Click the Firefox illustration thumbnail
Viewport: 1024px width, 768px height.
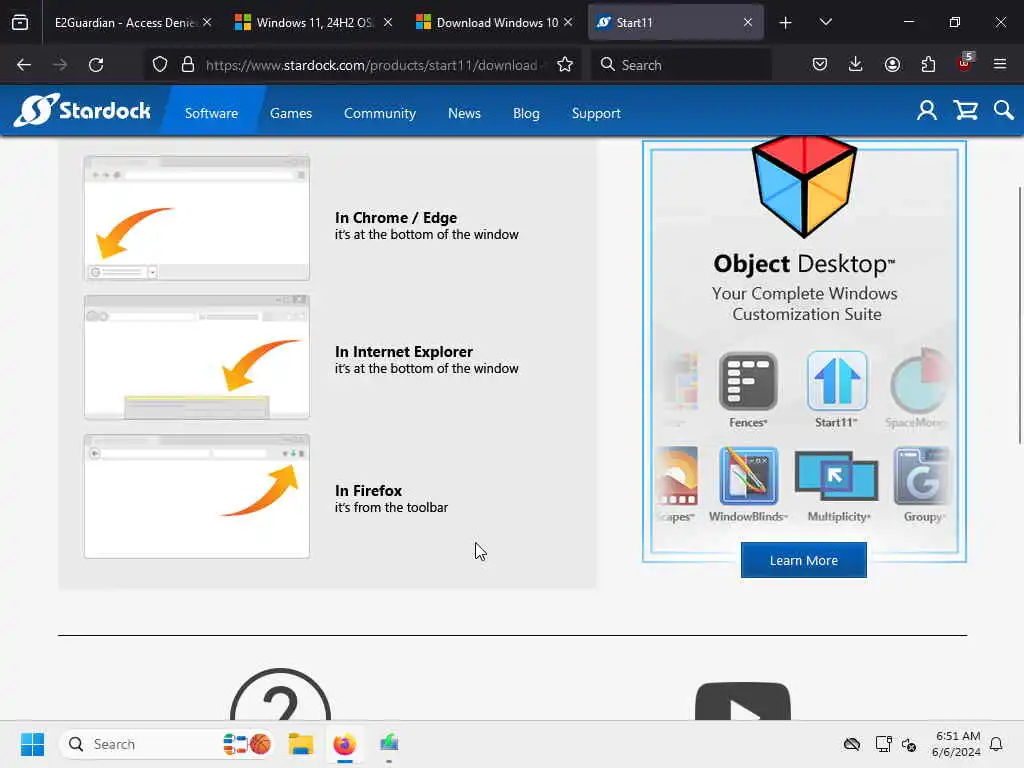click(197, 496)
